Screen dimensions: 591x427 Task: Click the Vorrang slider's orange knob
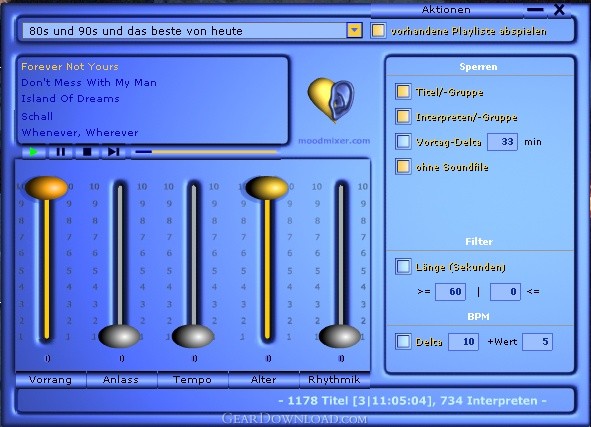click(x=47, y=187)
